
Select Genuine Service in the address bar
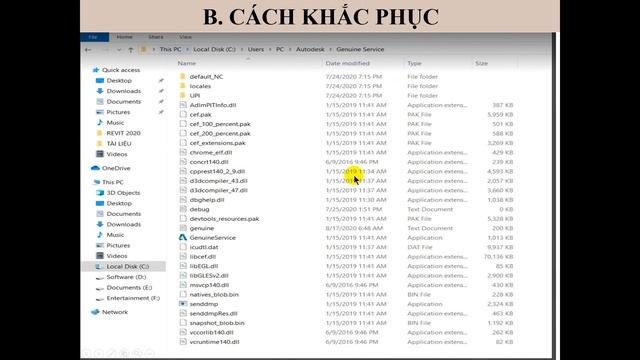(x=360, y=49)
